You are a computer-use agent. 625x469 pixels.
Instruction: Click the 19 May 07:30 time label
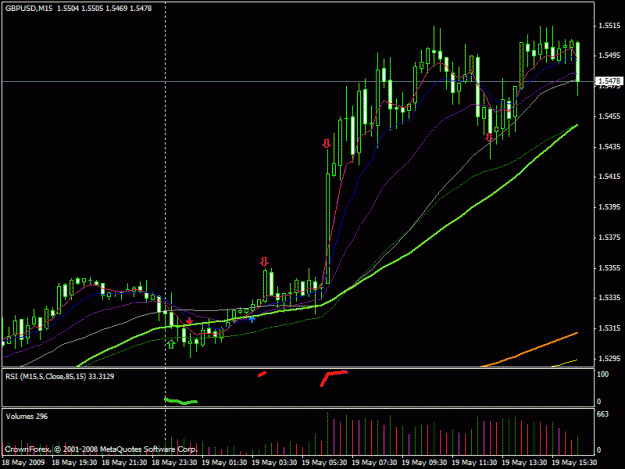point(374,463)
